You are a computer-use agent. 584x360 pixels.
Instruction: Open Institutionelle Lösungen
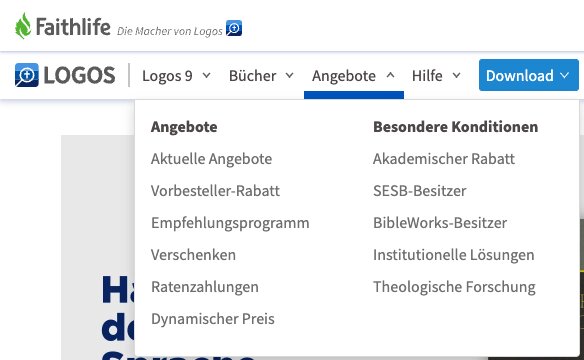click(x=454, y=255)
